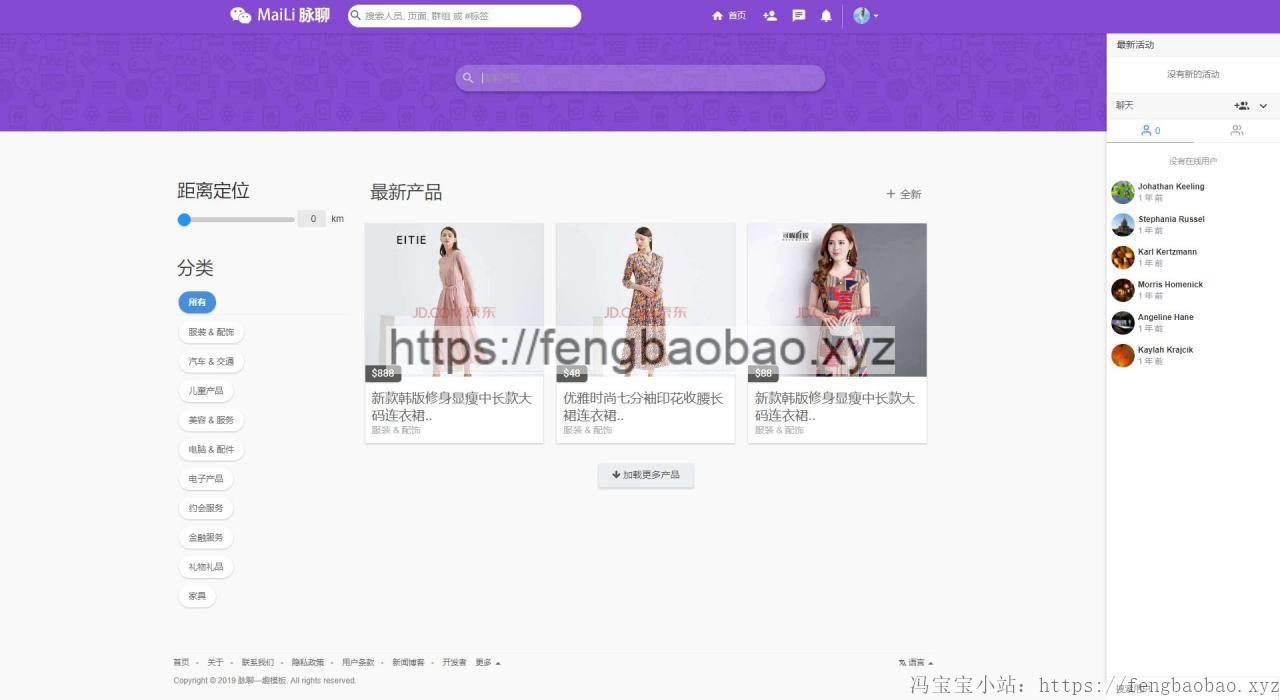Click Angeline Hane's avatar picture
The image size is (1280, 700).
pos(1123,323)
